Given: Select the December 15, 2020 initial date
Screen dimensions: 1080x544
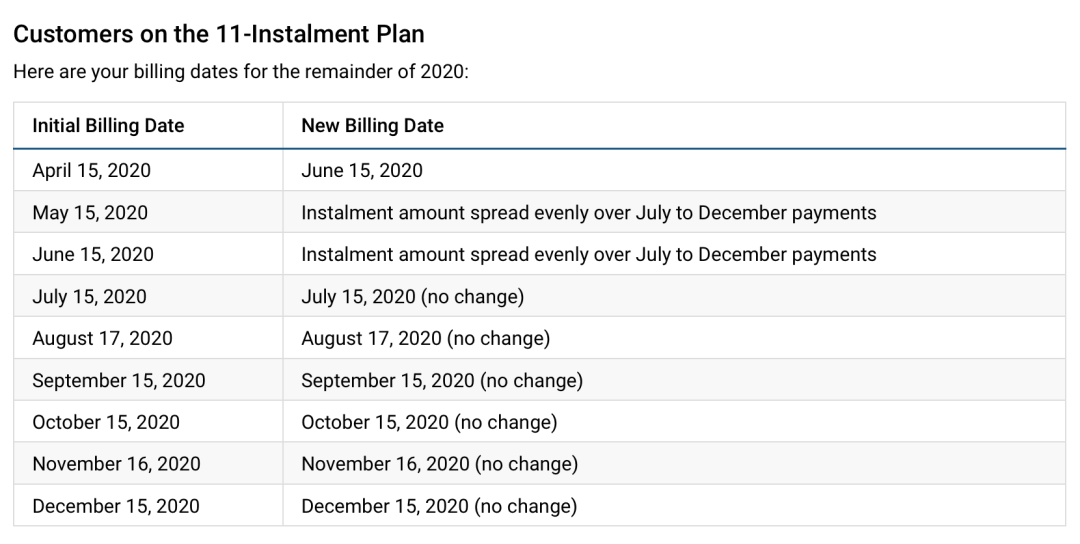Looking at the screenshot, I should click(116, 506).
